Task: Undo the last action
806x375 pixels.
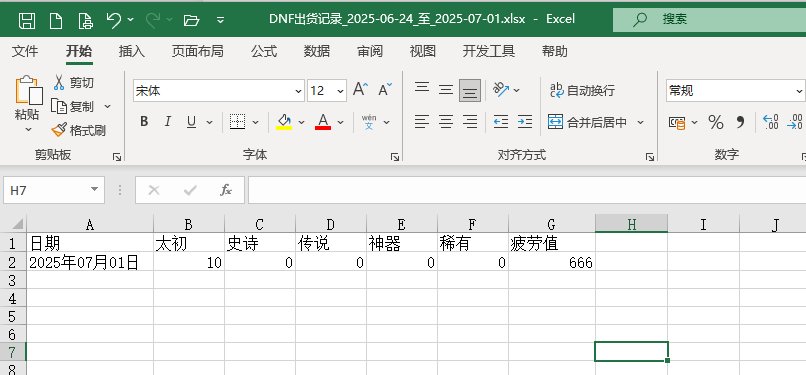Action: click(x=114, y=20)
